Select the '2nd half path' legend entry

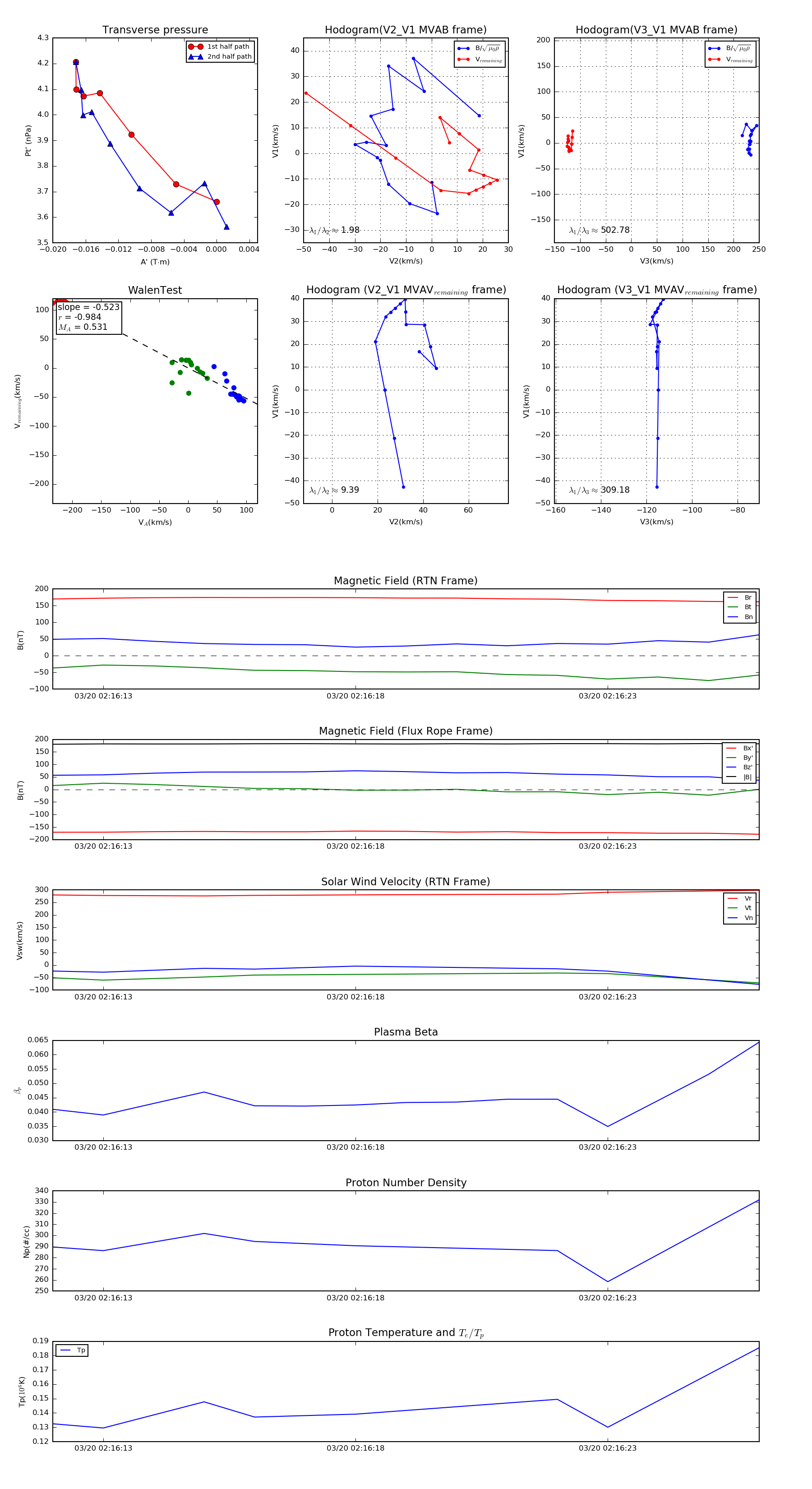pos(220,57)
